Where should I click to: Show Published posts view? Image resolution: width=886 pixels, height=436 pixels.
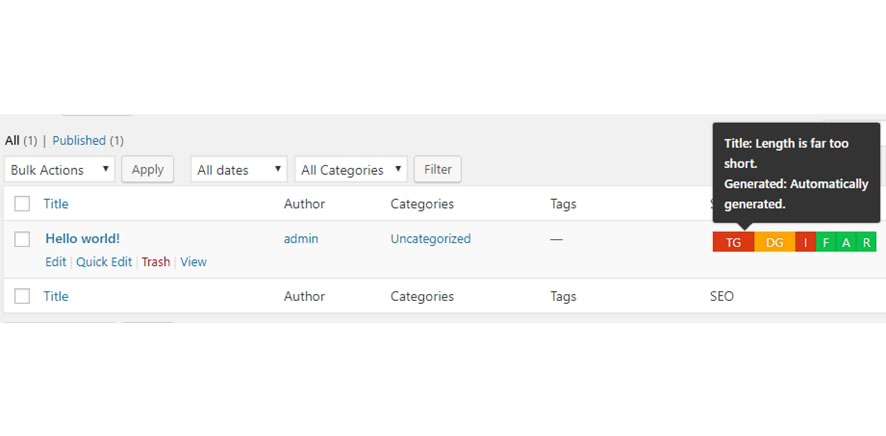pyautogui.click(x=79, y=140)
